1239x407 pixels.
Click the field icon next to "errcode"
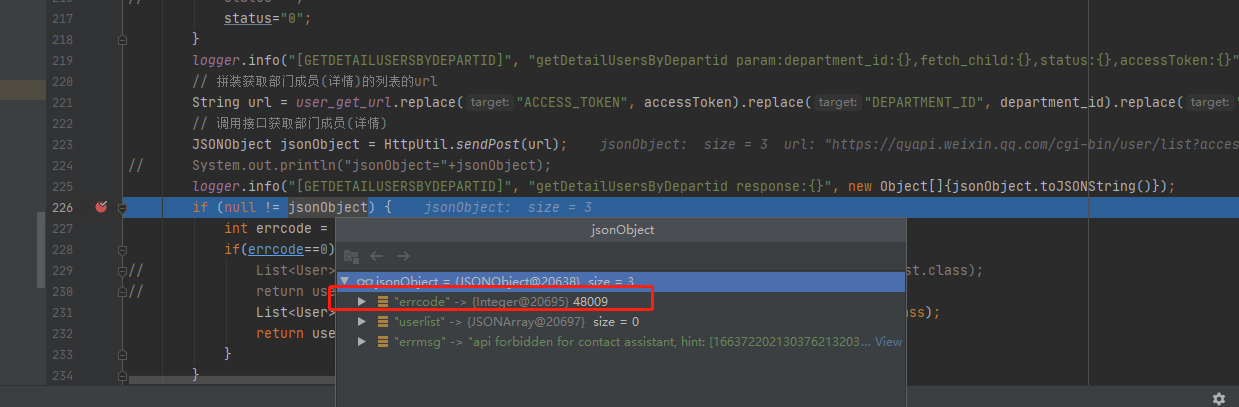point(383,301)
